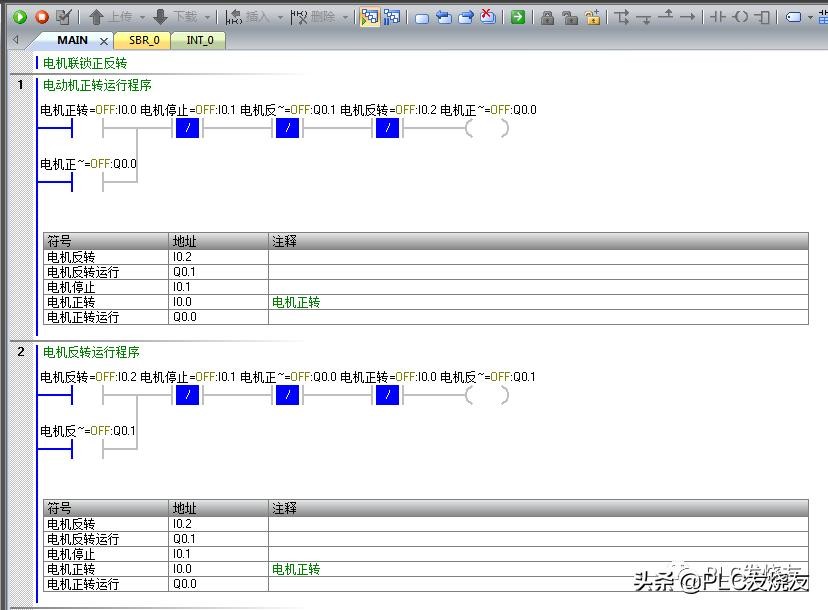Click the closed padlock icon
The width and height of the screenshot is (828, 610).
(547, 17)
